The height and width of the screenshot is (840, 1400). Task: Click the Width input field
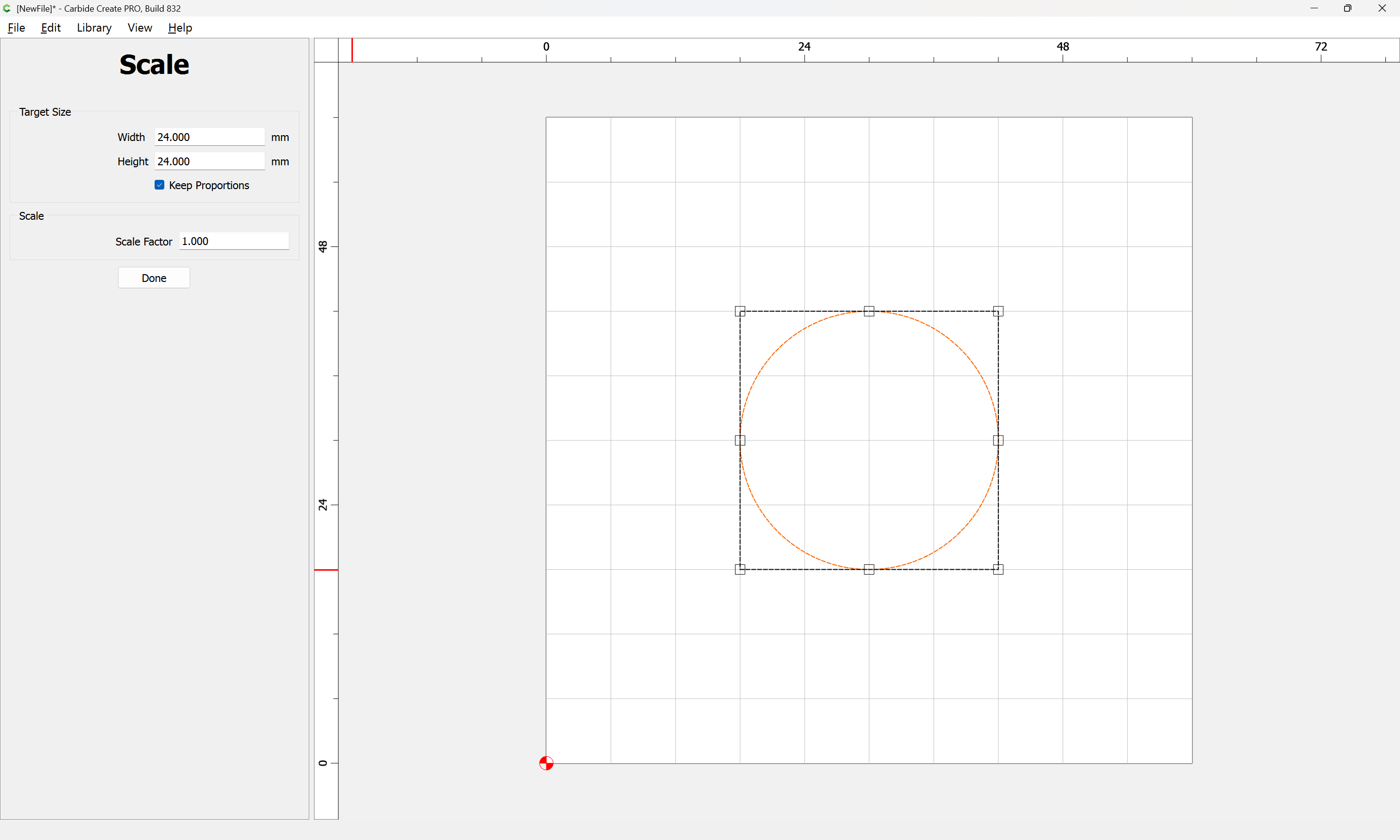210,137
